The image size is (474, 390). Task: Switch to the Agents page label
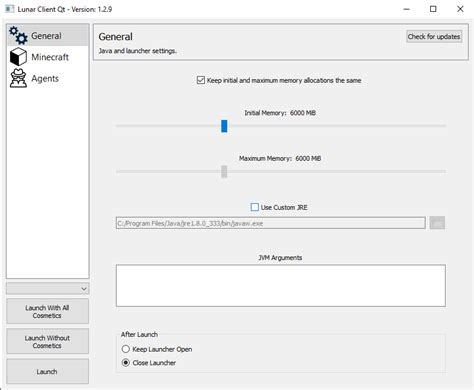pos(45,78)
